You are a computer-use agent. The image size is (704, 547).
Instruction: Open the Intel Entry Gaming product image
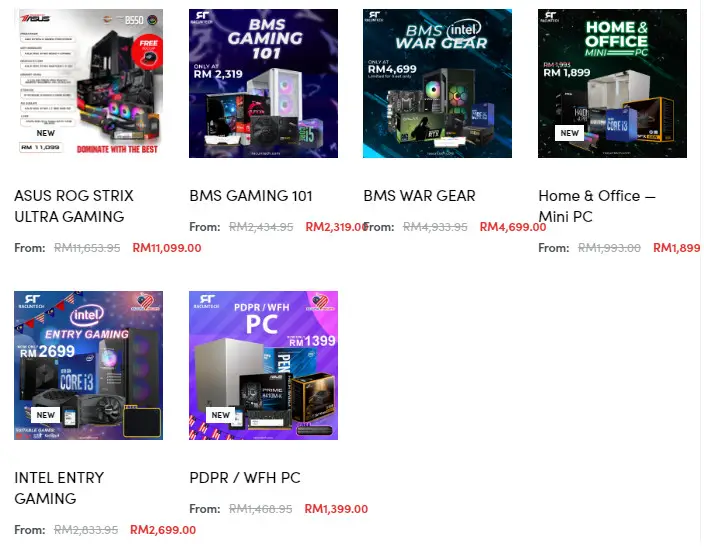pos(88,365)
